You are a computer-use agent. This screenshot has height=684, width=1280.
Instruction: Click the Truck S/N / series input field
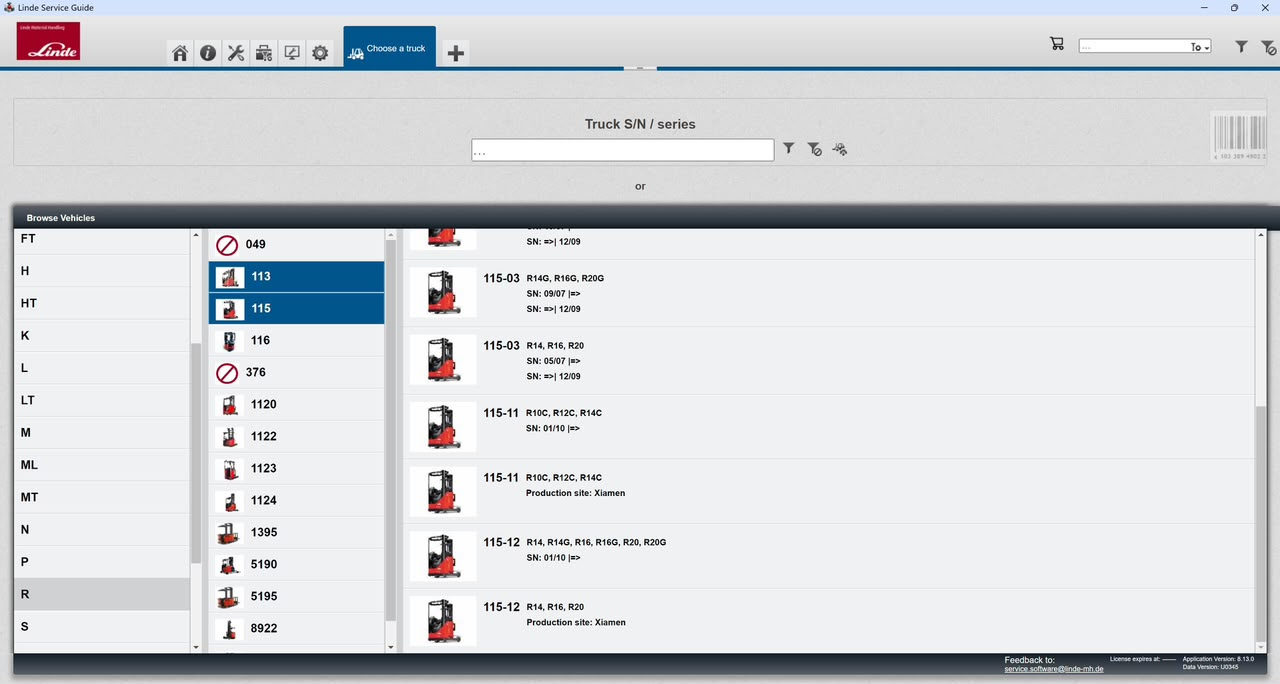click(x=623, y=150)
